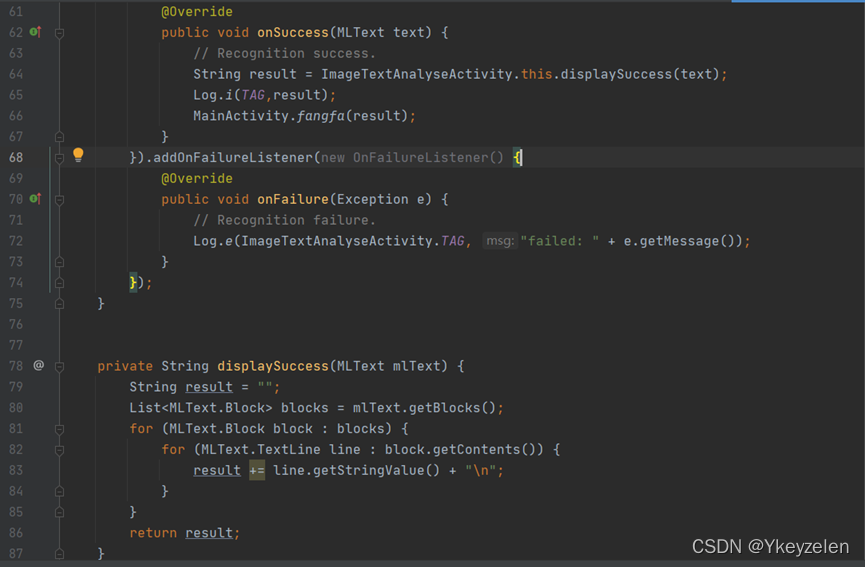Viewport: 865px width, 567px height.
Task: Click the fold end marker on line 67
Action: pos(60,137)
